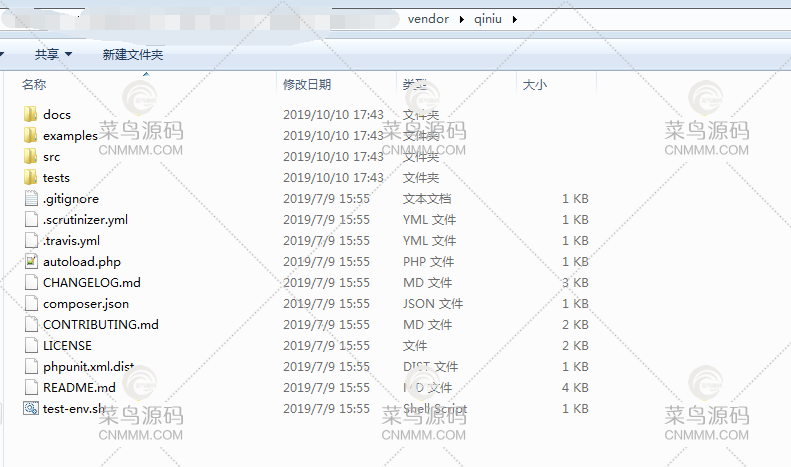This screenshot has width=791, height=467.
Task: Select the .gitignore file name
Action: coord(71,199)
